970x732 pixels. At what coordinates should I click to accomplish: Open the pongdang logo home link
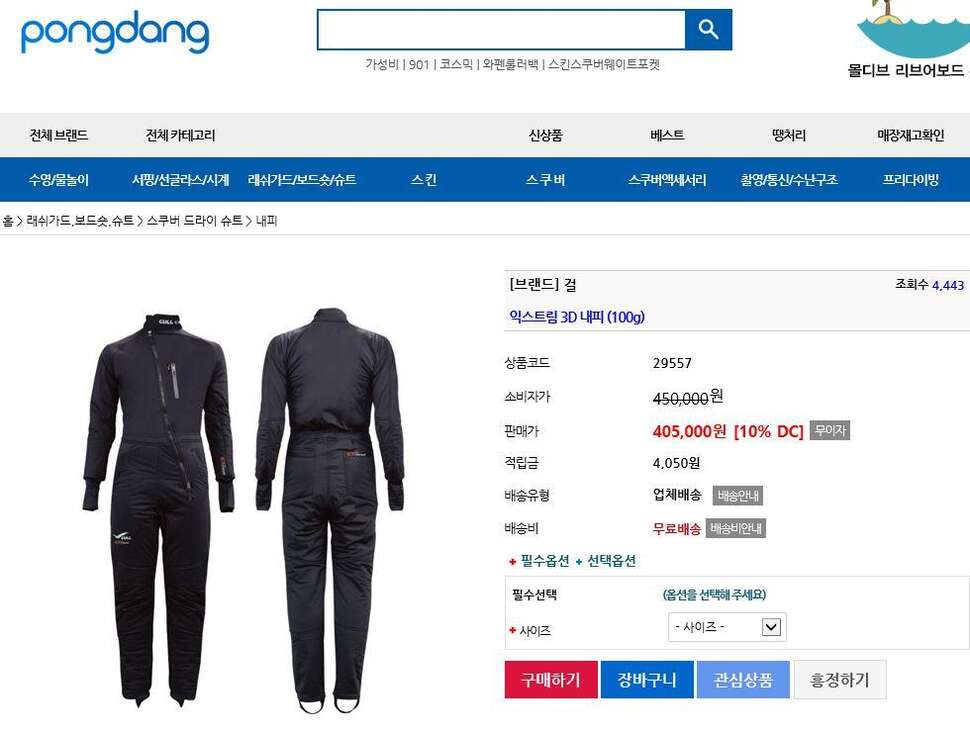pos(115,32)
